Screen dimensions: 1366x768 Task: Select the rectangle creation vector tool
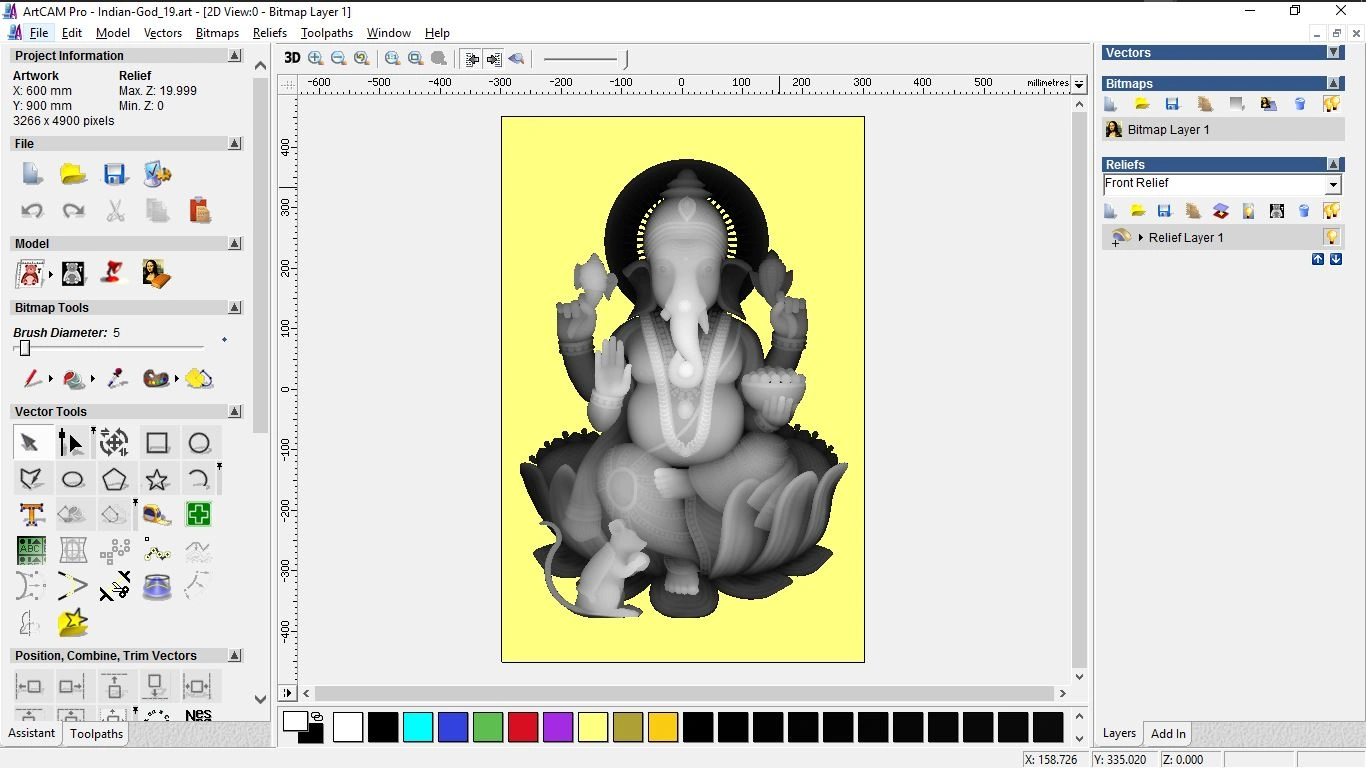pyautogui.click(x=157, y=442)
